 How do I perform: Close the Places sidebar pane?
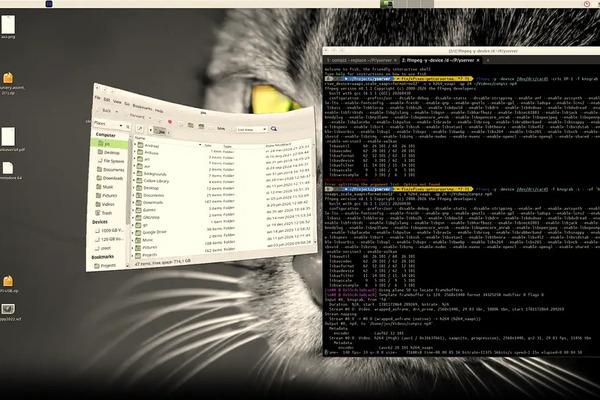[128, 126]
